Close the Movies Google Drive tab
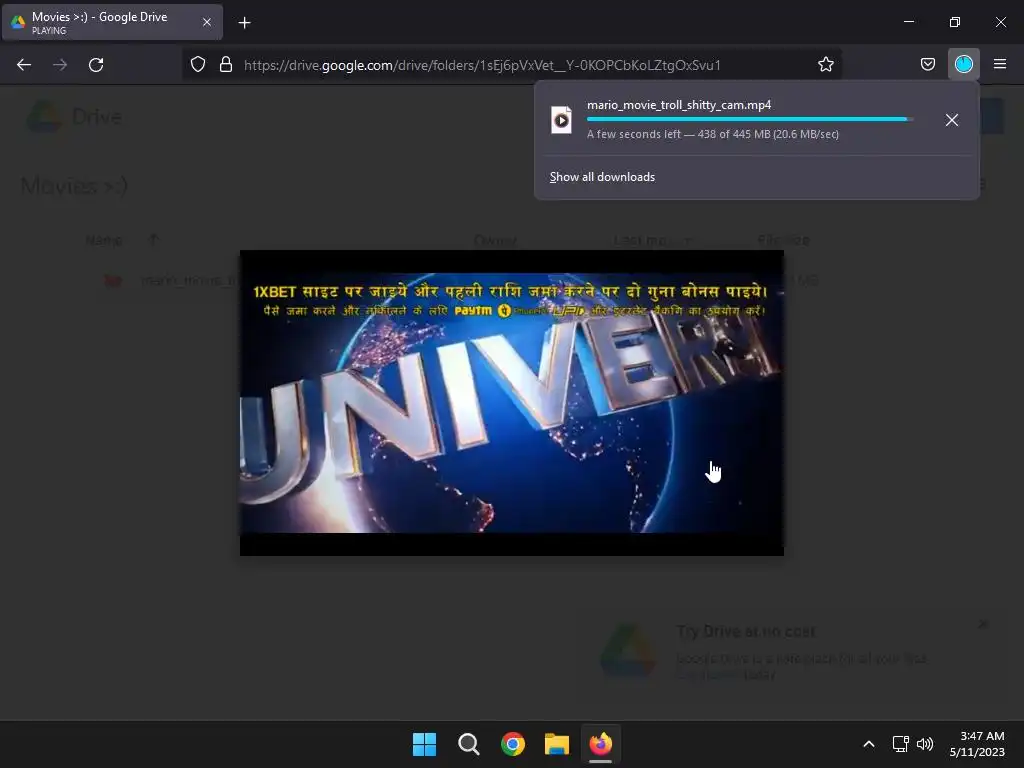 (206, 22)
